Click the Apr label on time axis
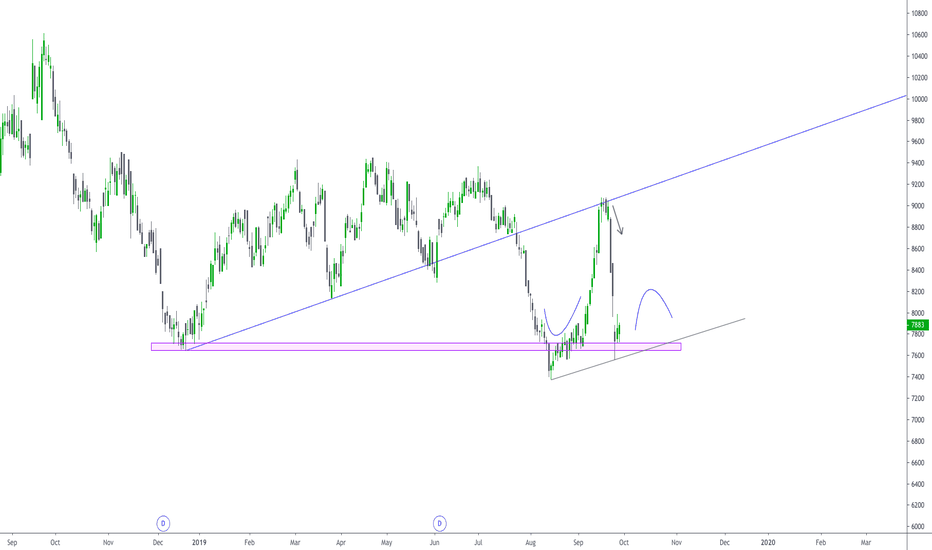The image size is (932, 550). click(341, 542)
